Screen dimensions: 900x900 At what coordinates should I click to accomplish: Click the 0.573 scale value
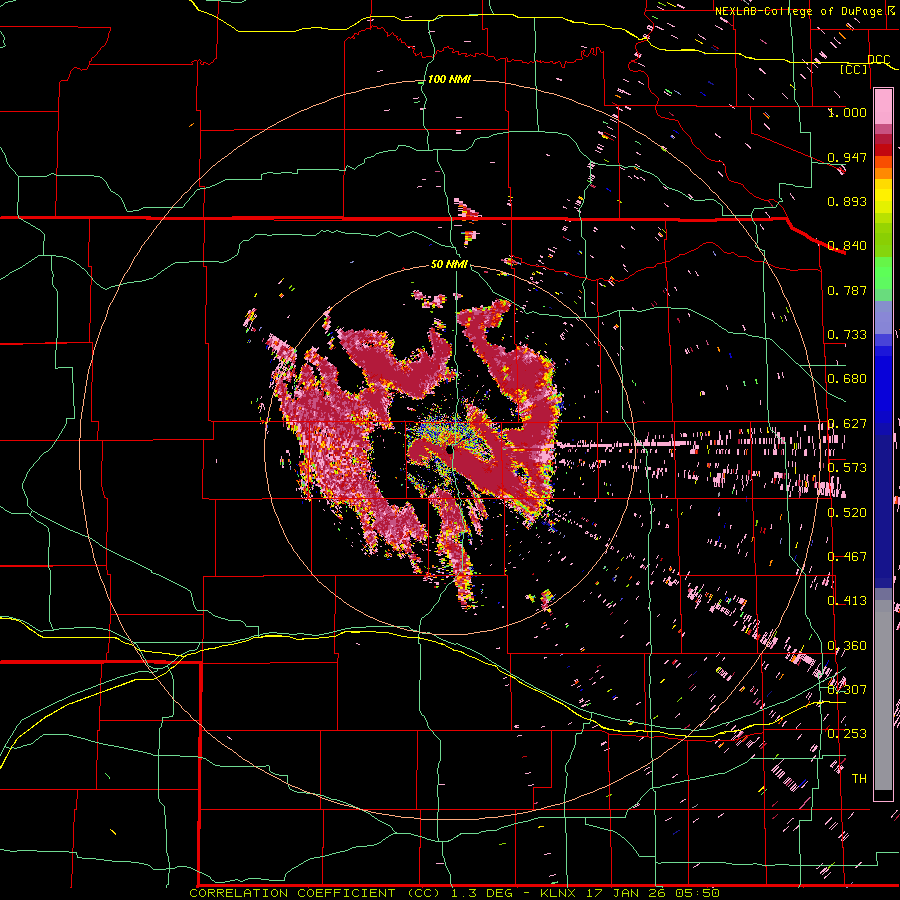[847, 467]
